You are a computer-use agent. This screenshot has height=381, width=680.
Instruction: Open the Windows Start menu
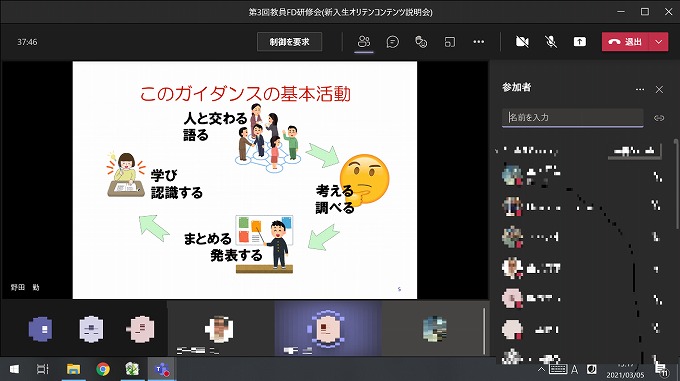[x=14, y=369]
